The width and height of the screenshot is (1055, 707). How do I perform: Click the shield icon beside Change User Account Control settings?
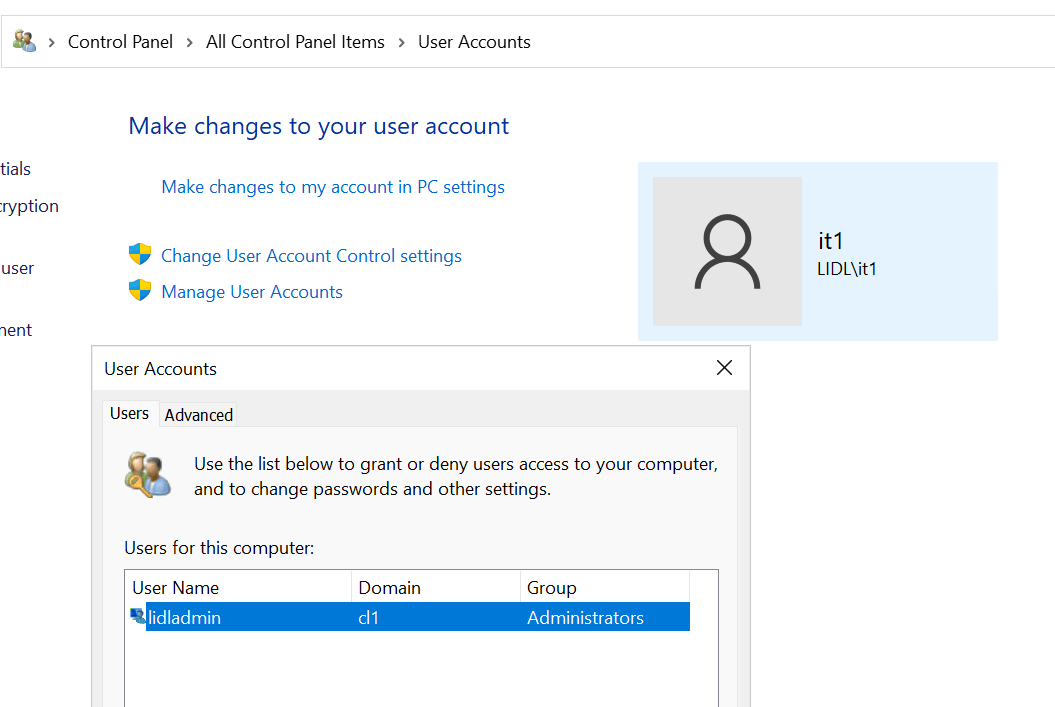point(140,255)
